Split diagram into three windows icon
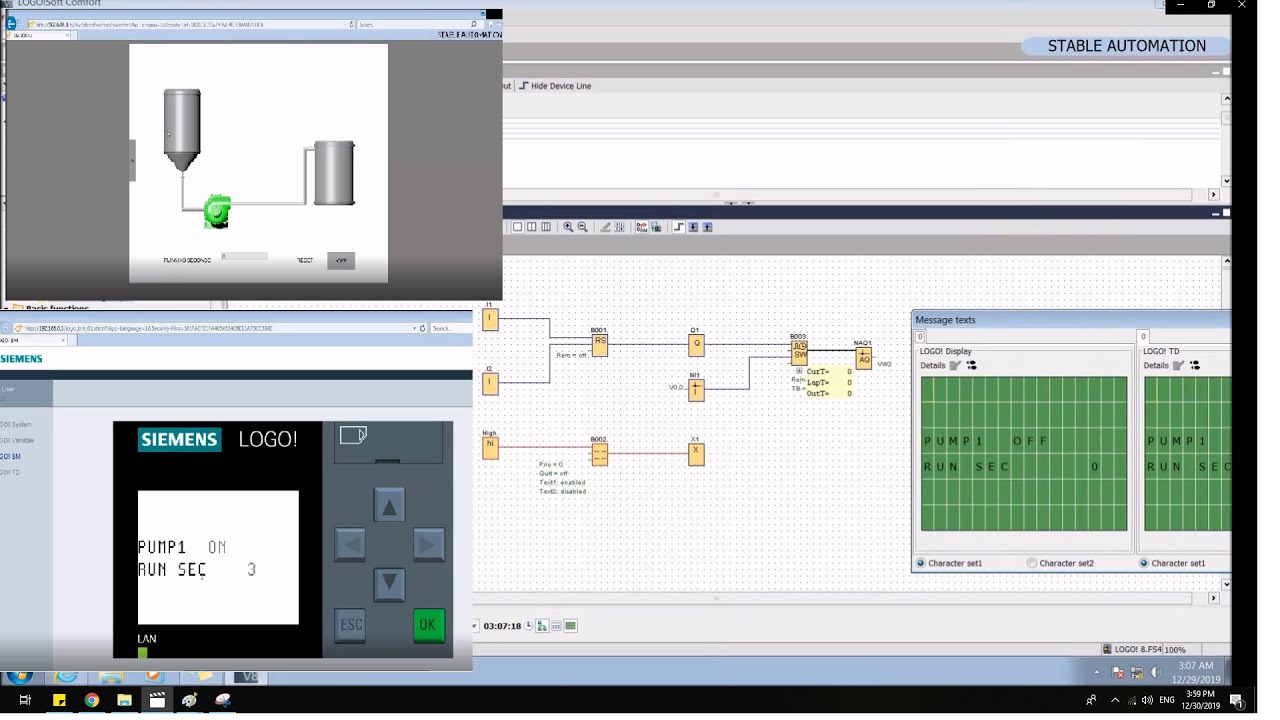 (x=545, y=227)
